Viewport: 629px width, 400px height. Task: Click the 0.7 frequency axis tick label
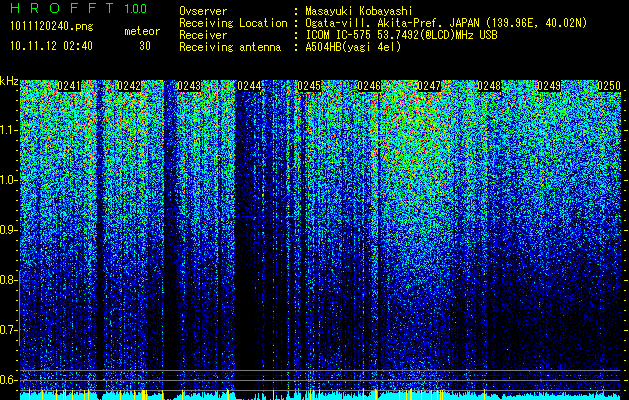pos(9,330)
